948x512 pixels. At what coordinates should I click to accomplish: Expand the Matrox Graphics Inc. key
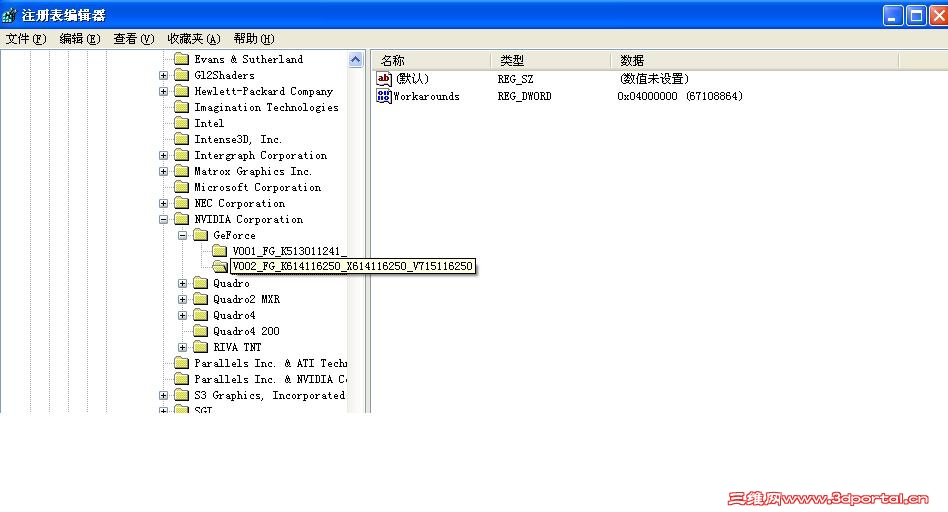(x=163, y=172)
